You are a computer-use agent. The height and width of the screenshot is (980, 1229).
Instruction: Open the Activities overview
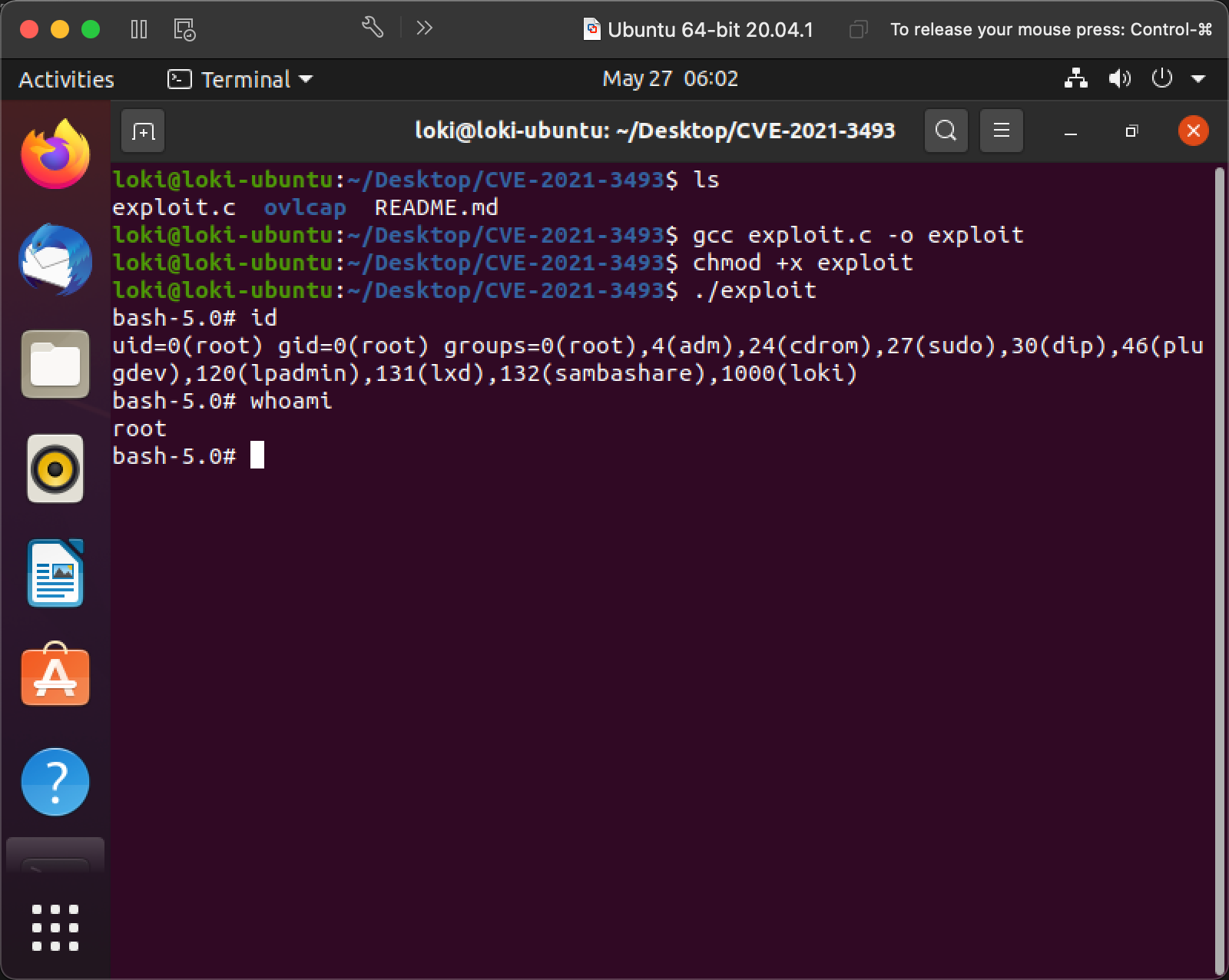point(65,78)
